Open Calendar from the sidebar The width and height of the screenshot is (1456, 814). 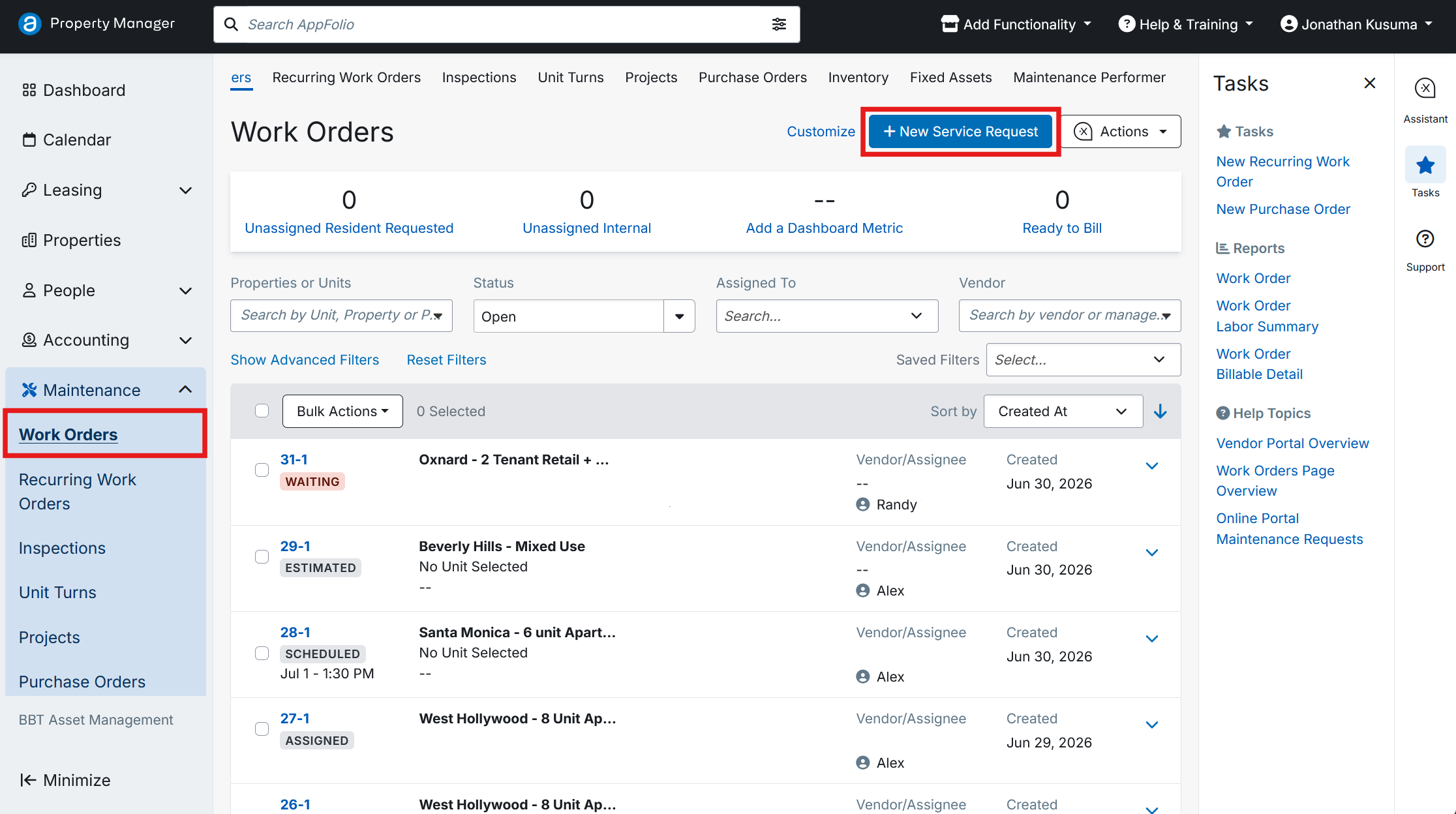pos(76,140)
